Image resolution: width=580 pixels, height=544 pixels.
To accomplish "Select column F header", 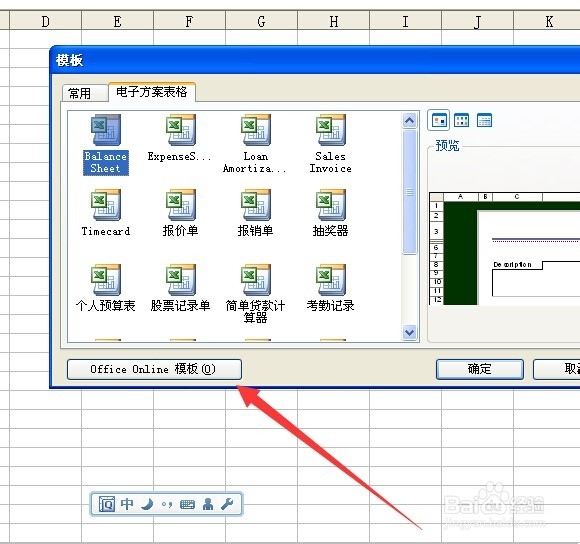I will (x=189, y=22).
